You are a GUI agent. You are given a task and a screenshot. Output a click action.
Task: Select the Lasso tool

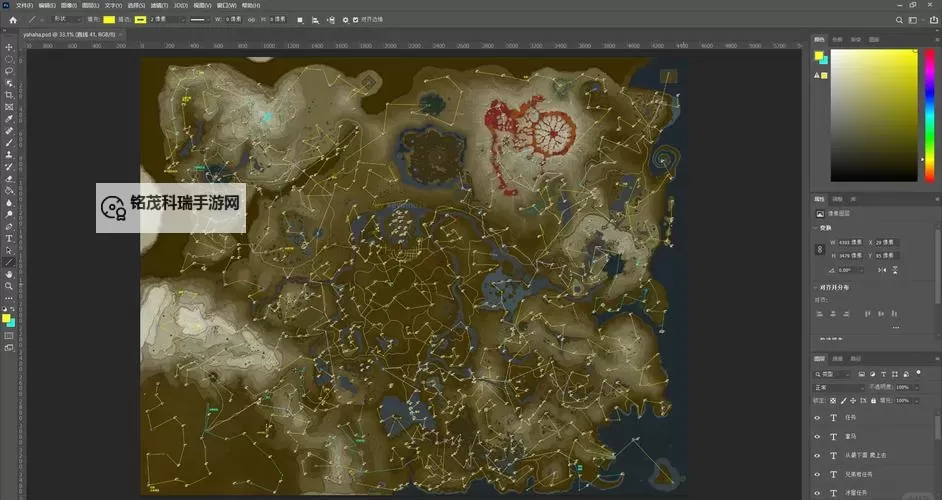pyautogui.click(x=9, y=71)
